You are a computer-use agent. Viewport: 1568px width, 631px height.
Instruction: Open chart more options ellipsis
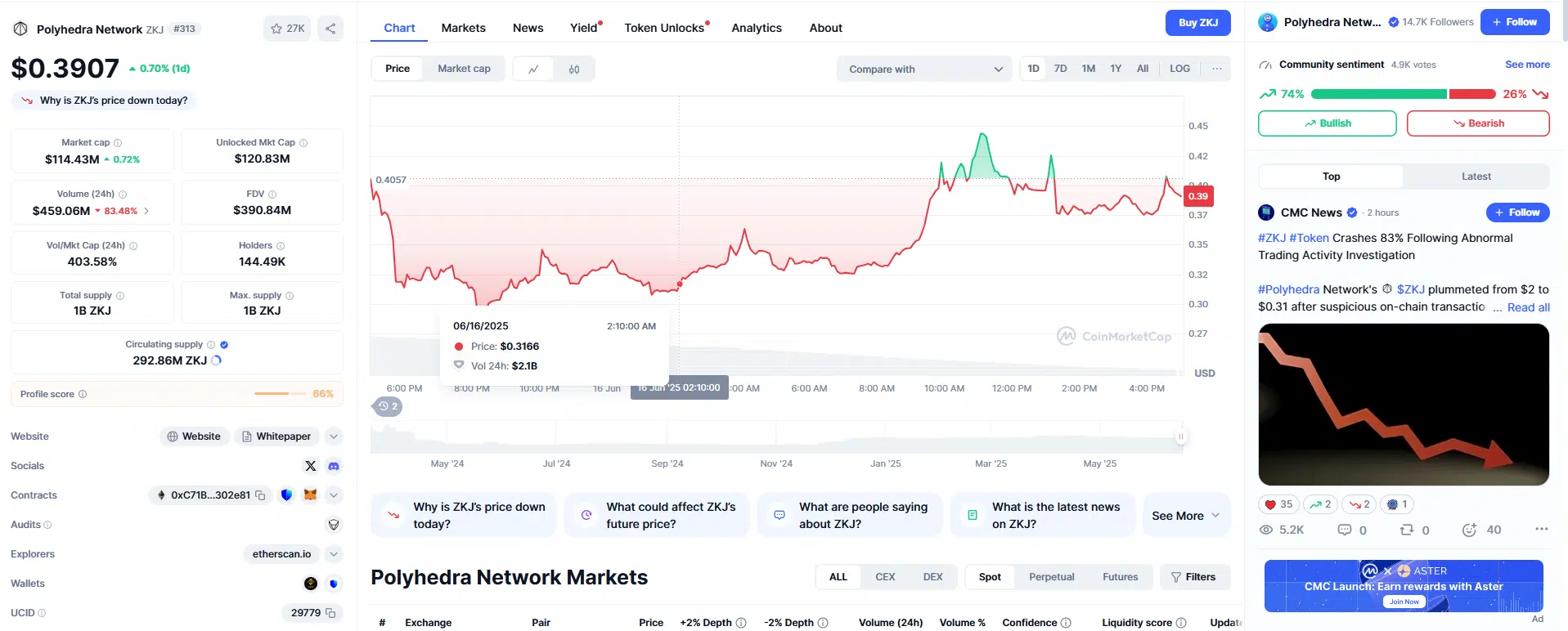[1216, 69]
